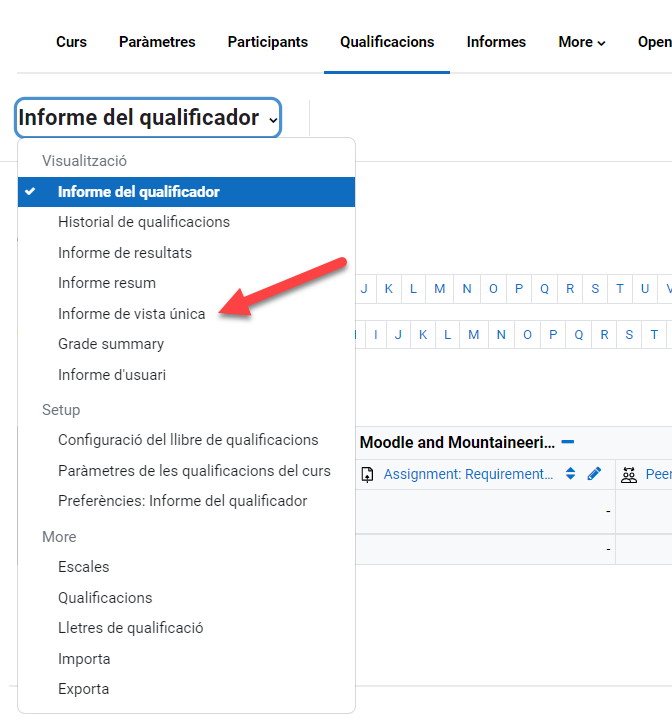This screenshot has height=718, width=672.
Task: Open Grade summary report
Action: [x=110, y=344]
